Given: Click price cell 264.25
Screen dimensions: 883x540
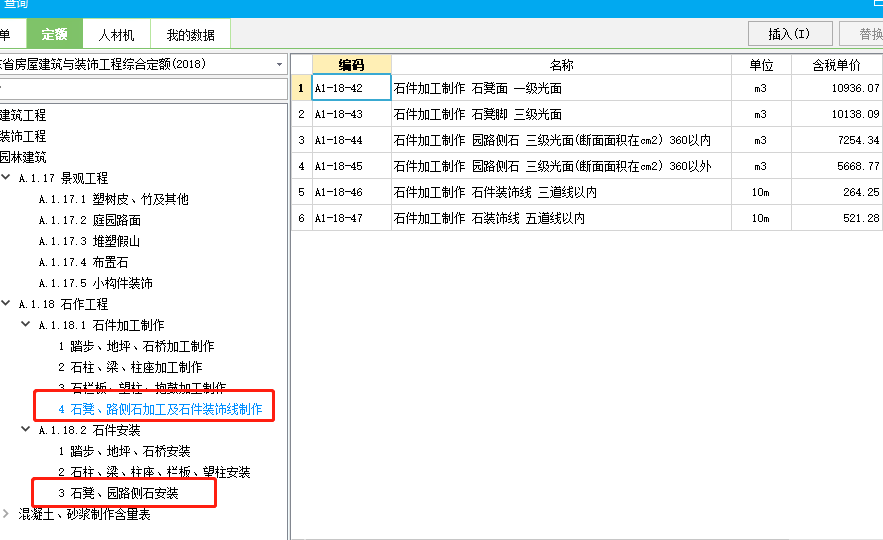Looking at the screenshot, I should 837,192.
